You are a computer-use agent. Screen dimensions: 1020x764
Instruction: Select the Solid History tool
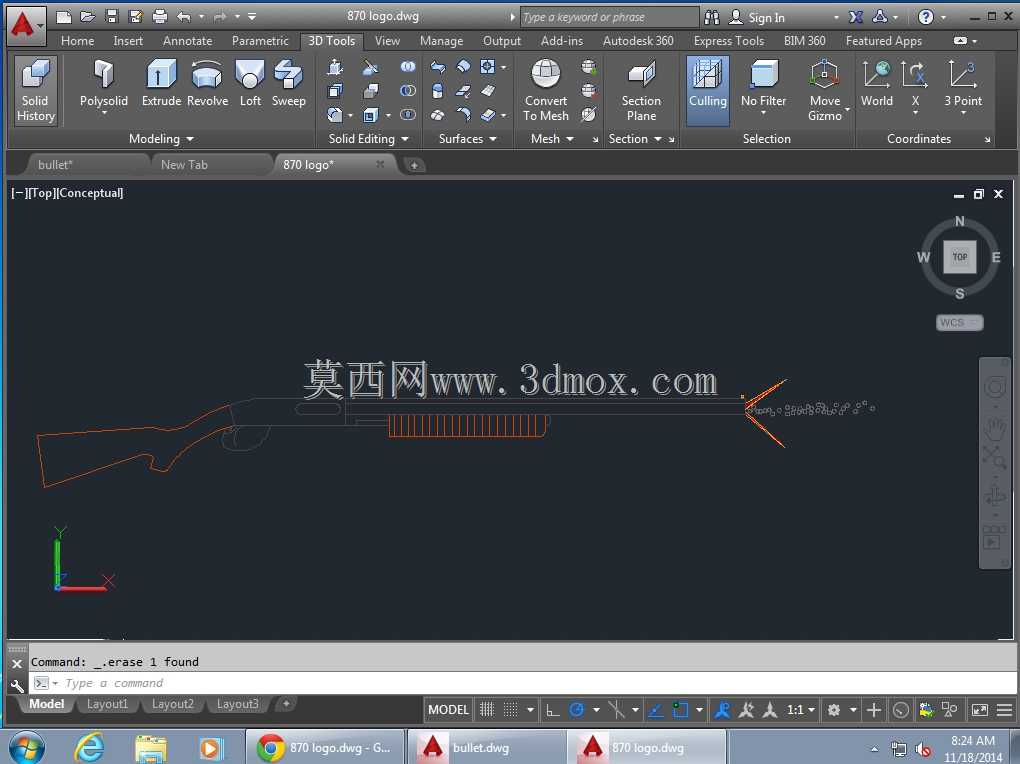[x=36, y=90]
